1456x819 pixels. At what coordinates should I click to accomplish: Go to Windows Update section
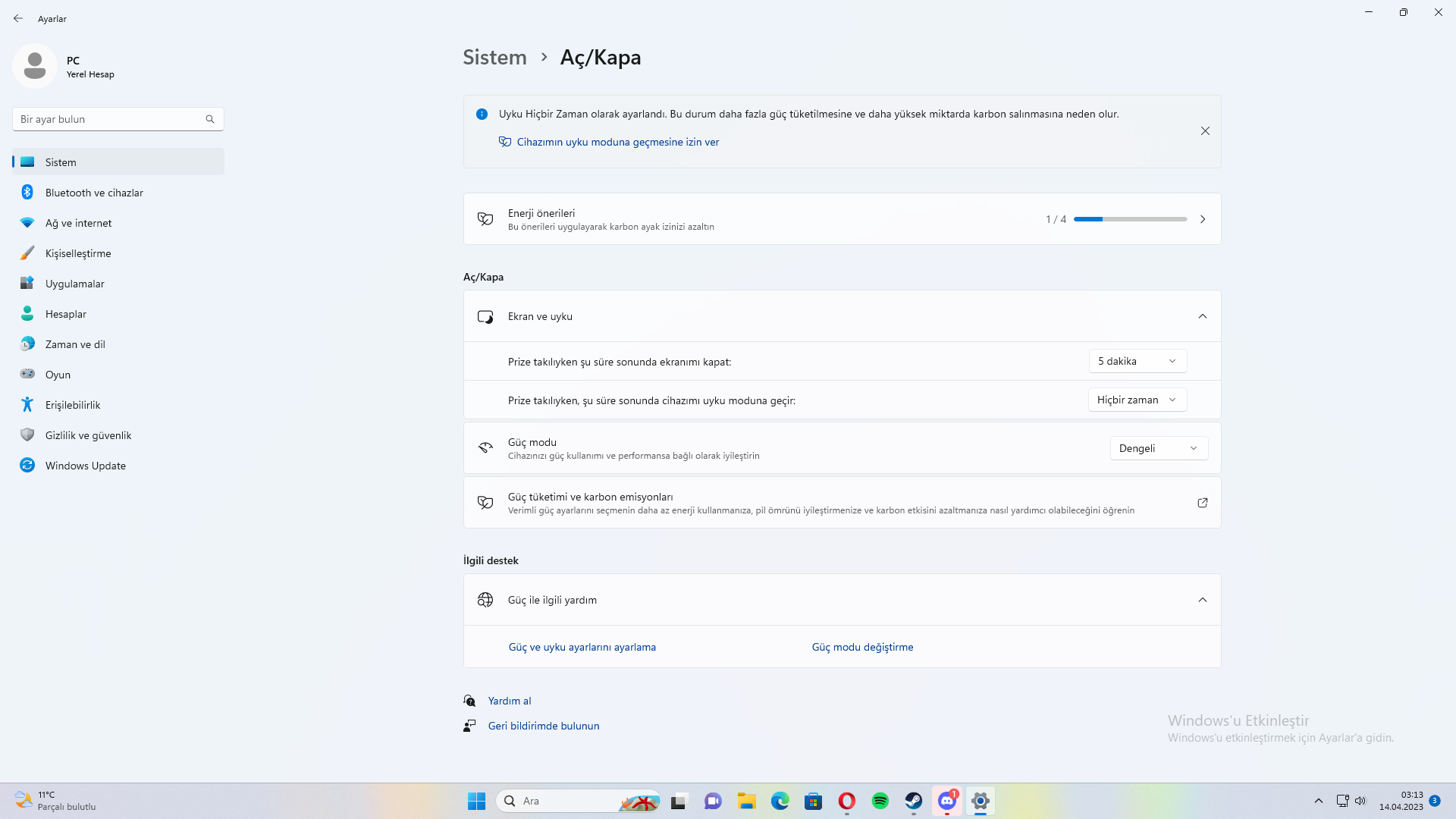coord(85,466)
